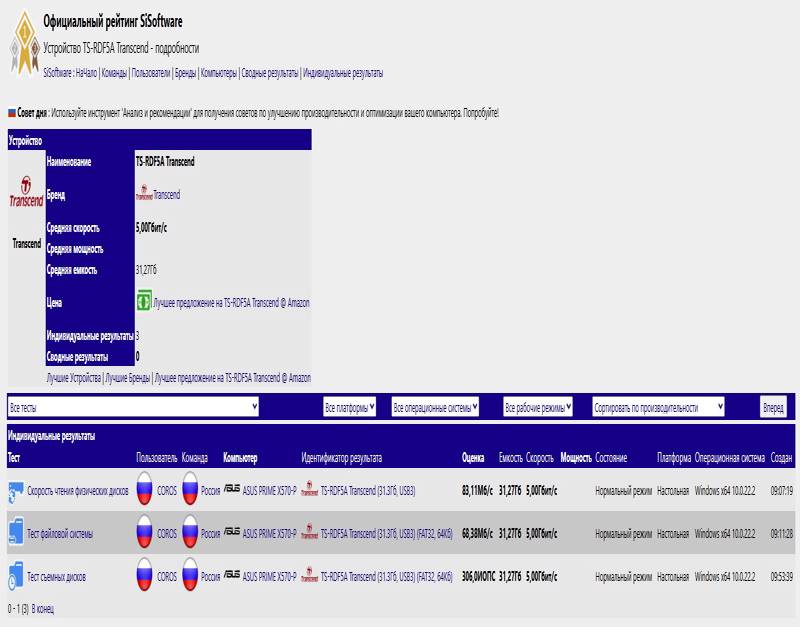Open the 'Все тесты' dropdown

[x=133, y=407]
